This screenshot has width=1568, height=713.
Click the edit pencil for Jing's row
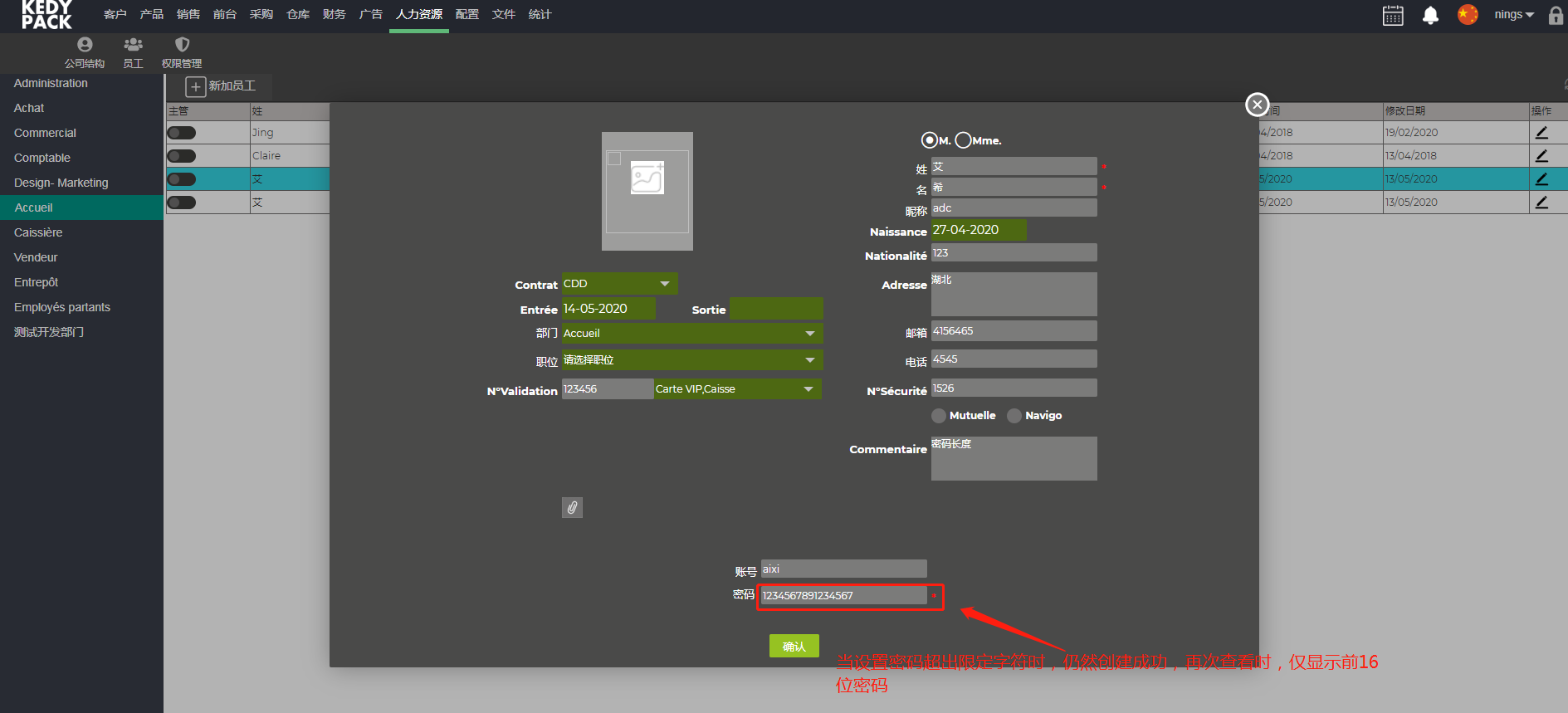click(1541, 132)
